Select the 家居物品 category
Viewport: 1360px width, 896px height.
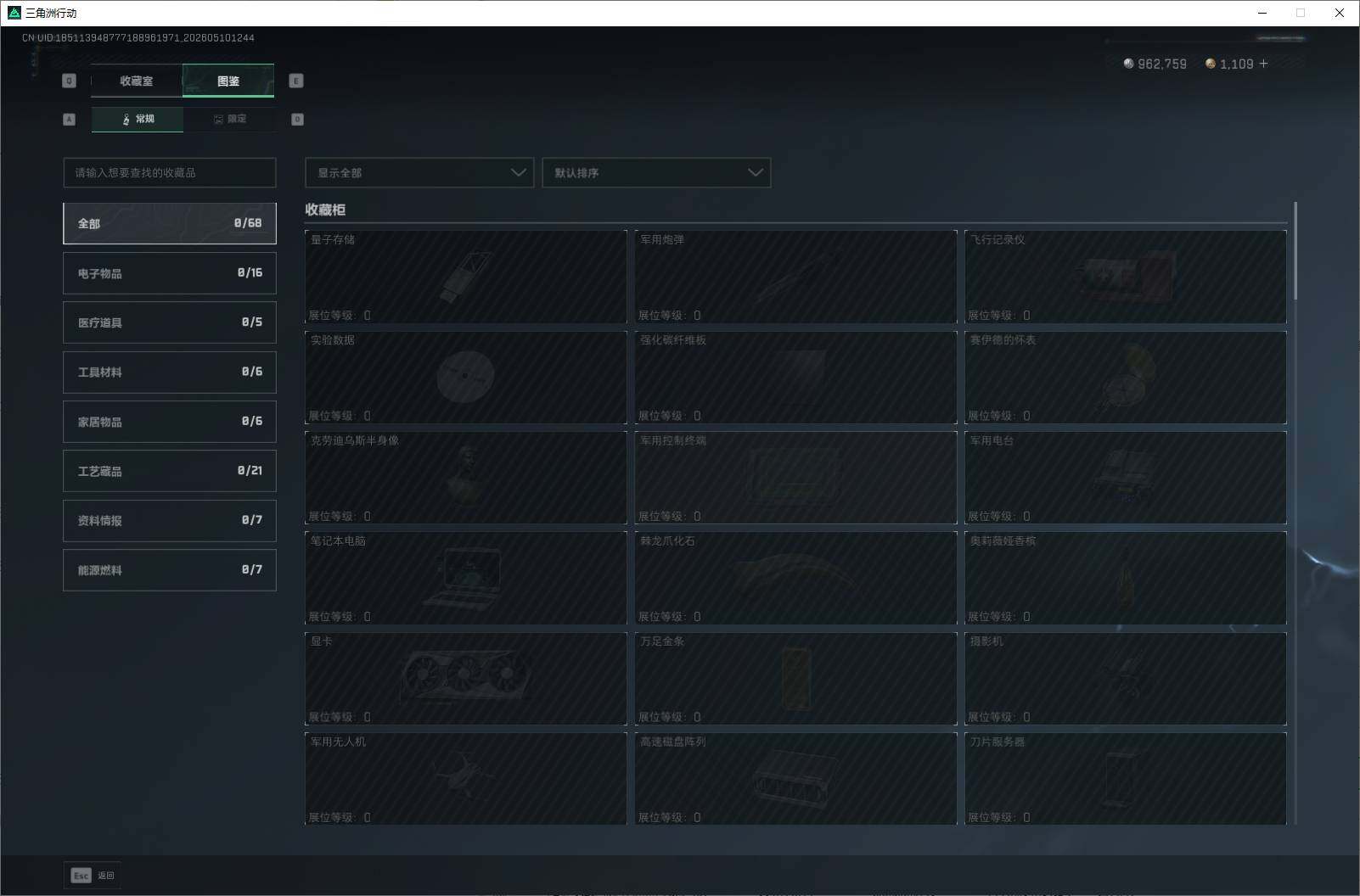(170, 422)
